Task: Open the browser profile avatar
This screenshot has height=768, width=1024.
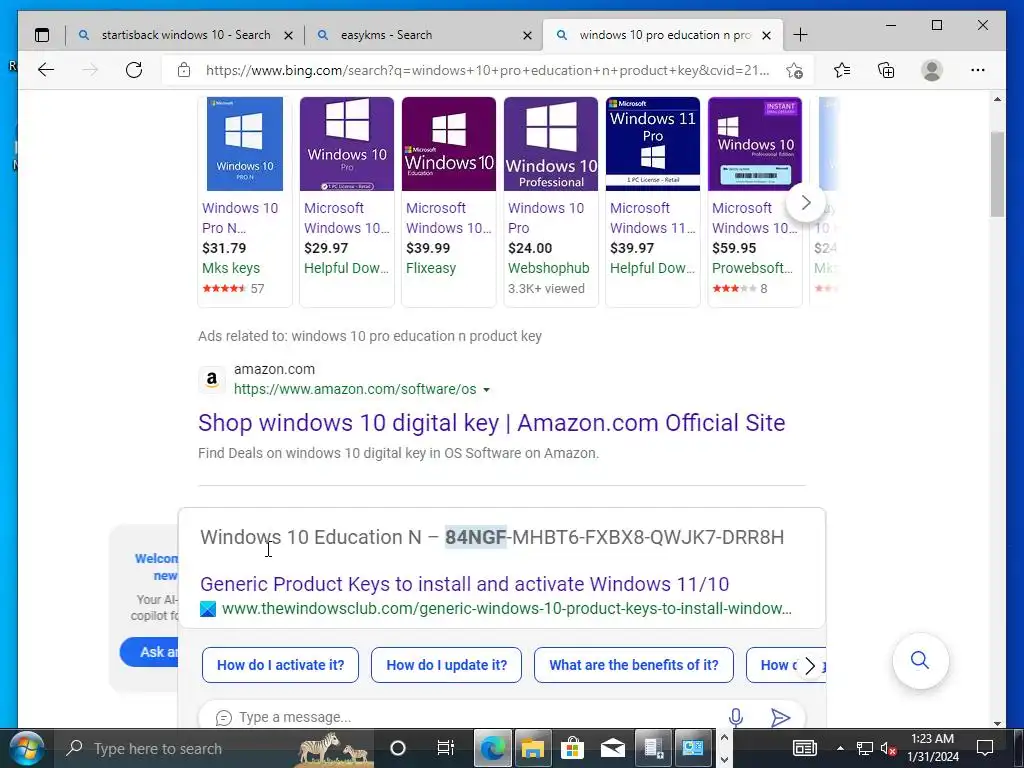Action: pos(932,70)
